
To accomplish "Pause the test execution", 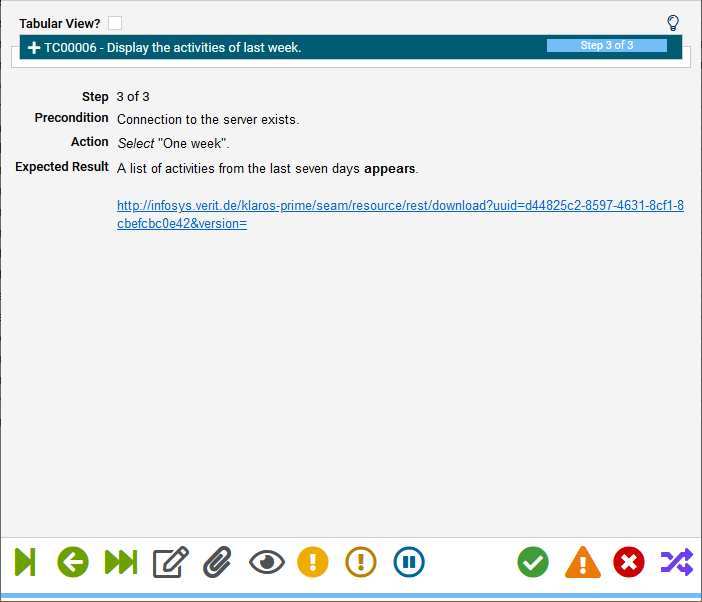I will (x=409, y=562).
